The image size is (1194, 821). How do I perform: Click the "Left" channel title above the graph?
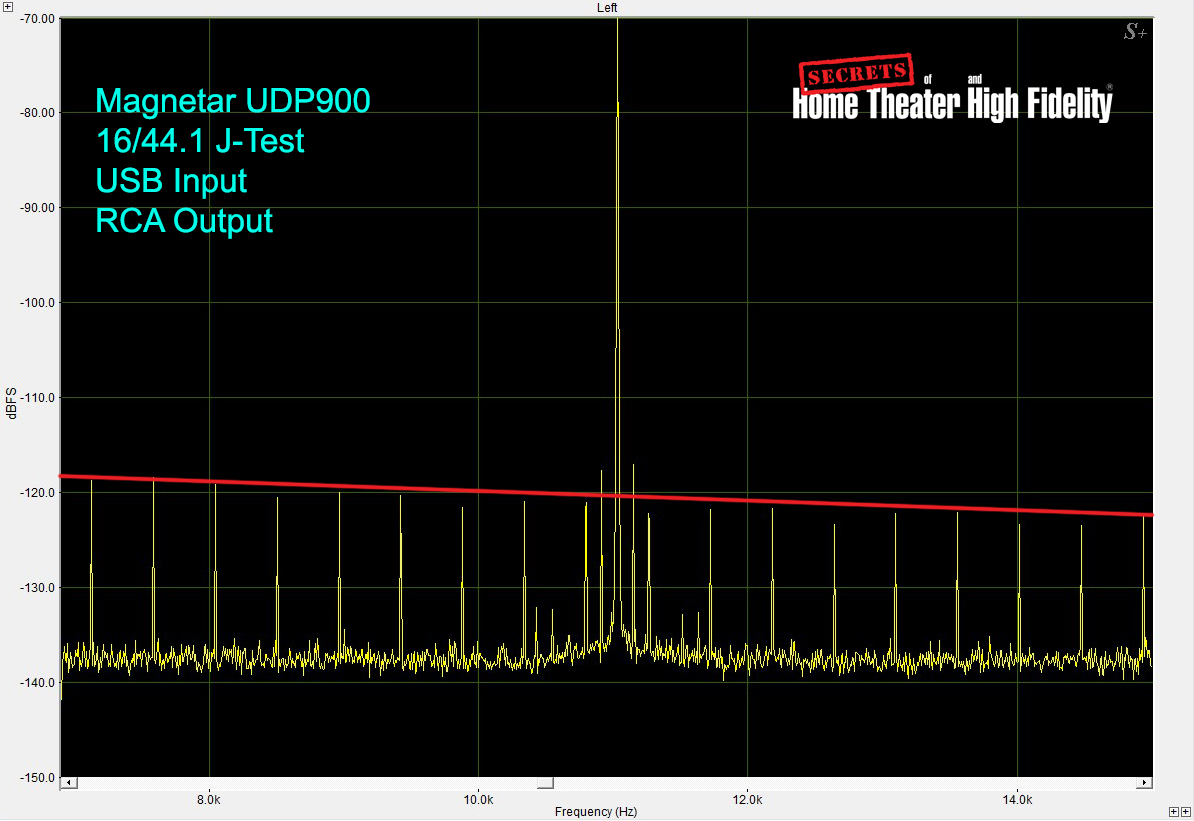click(607, 8)
